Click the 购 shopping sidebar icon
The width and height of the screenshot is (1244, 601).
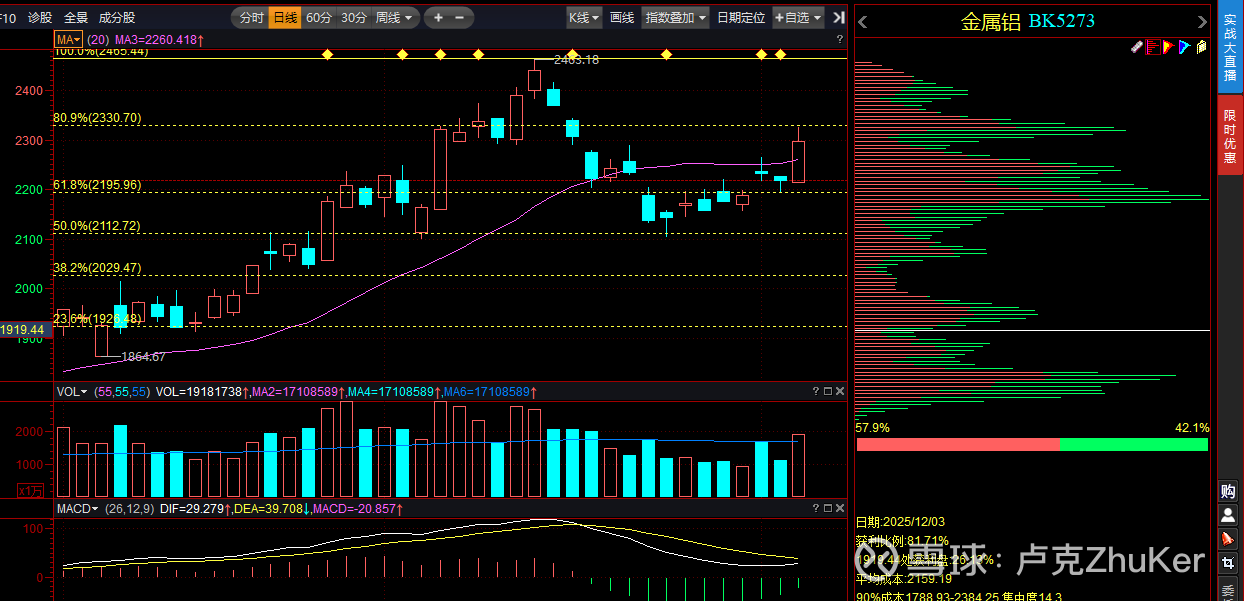pyautogui.click(x=1228, y=491)
